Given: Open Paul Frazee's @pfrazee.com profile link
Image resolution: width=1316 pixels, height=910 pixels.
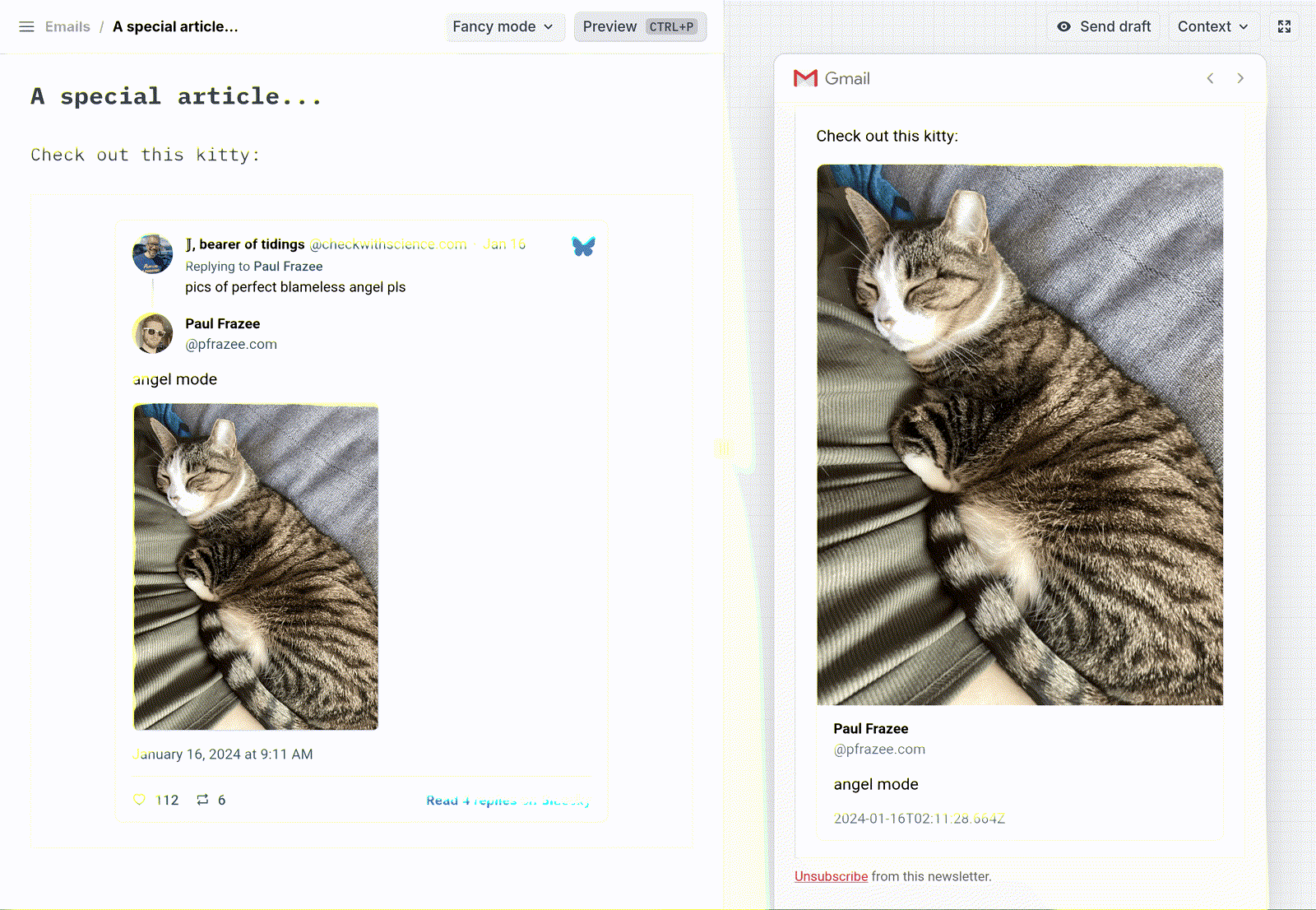Looking at the screenshot, I should pos(231,344).
